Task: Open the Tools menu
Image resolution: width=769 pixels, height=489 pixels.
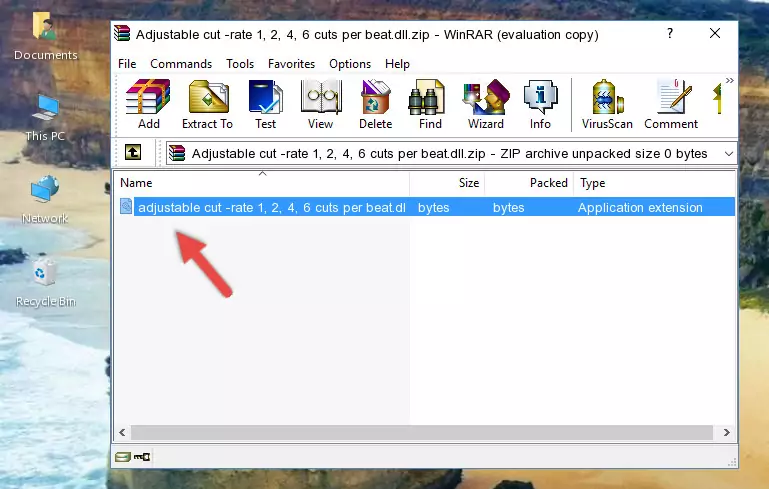Action: coord(240,64)
